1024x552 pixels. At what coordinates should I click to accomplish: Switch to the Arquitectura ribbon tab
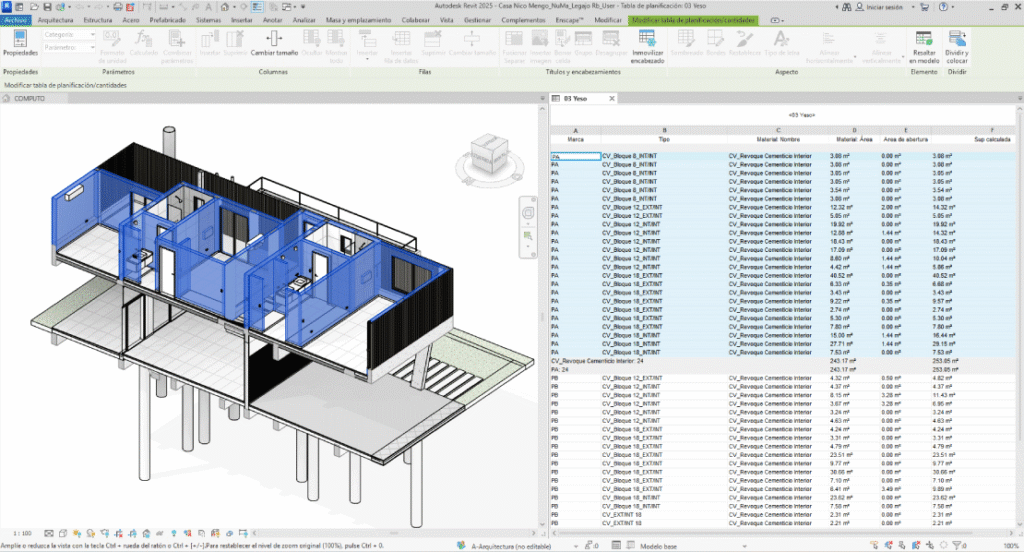pyautogui.click(x=56, y=20)
